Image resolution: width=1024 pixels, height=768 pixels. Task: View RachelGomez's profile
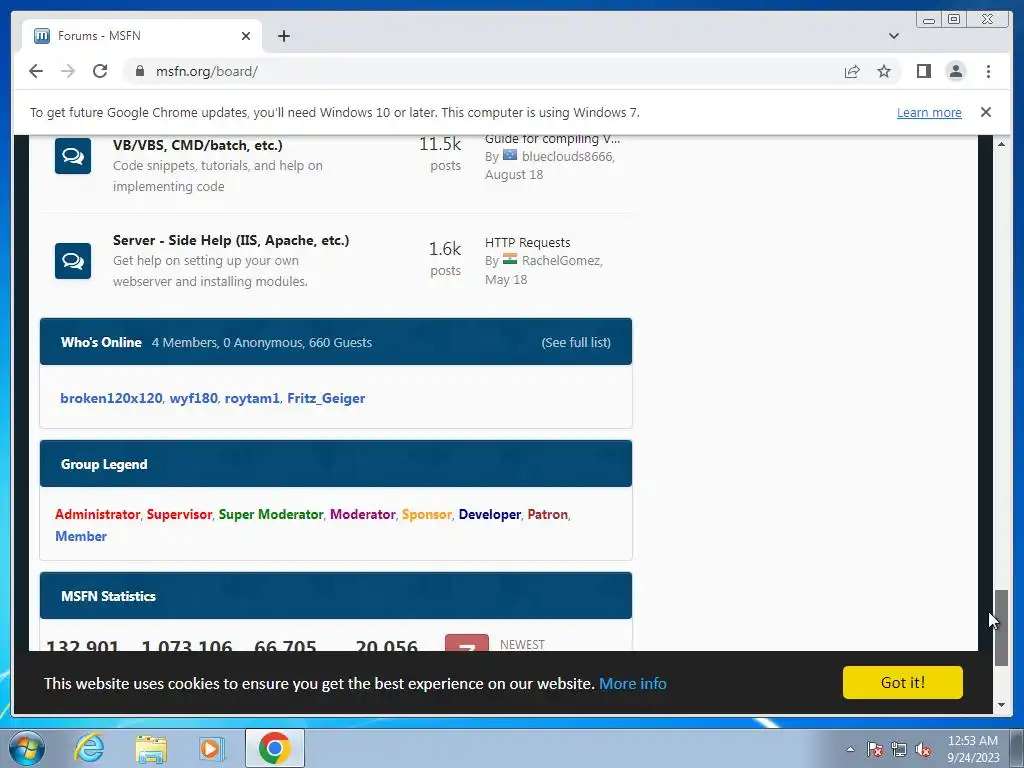pyautogui.click(x=561, y=261)
